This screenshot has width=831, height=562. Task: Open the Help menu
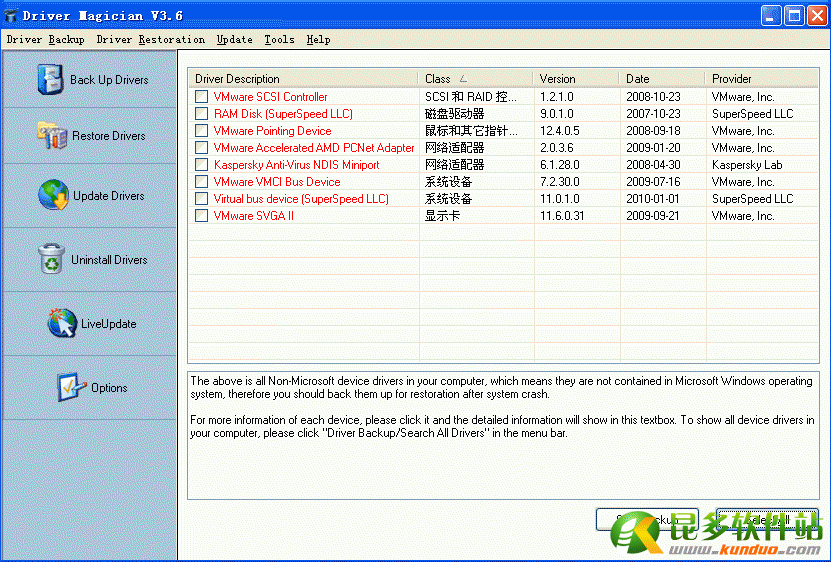click(x=318, y=39)
